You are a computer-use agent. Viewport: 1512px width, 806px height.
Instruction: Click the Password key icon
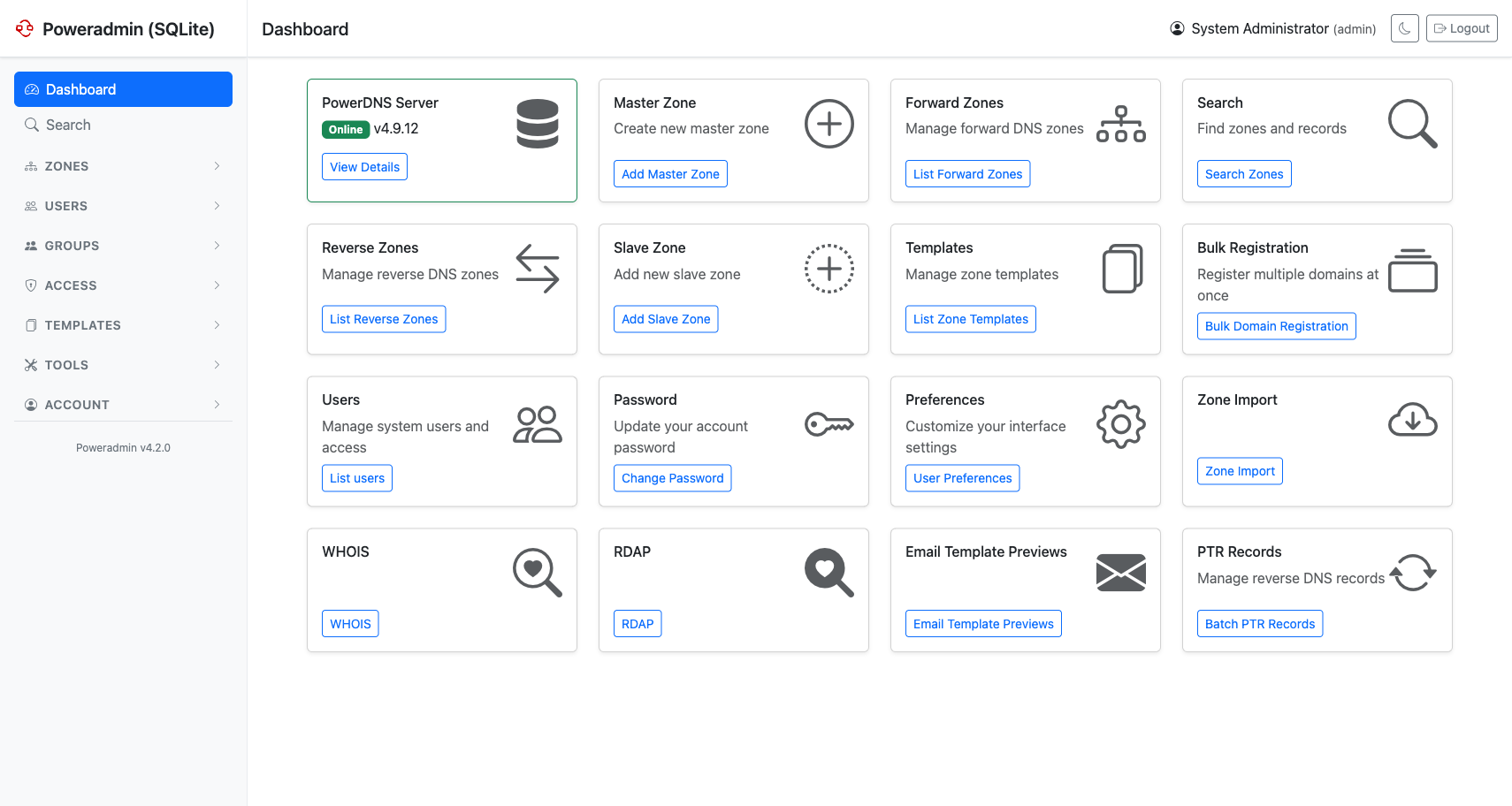(x=829, y=424)
